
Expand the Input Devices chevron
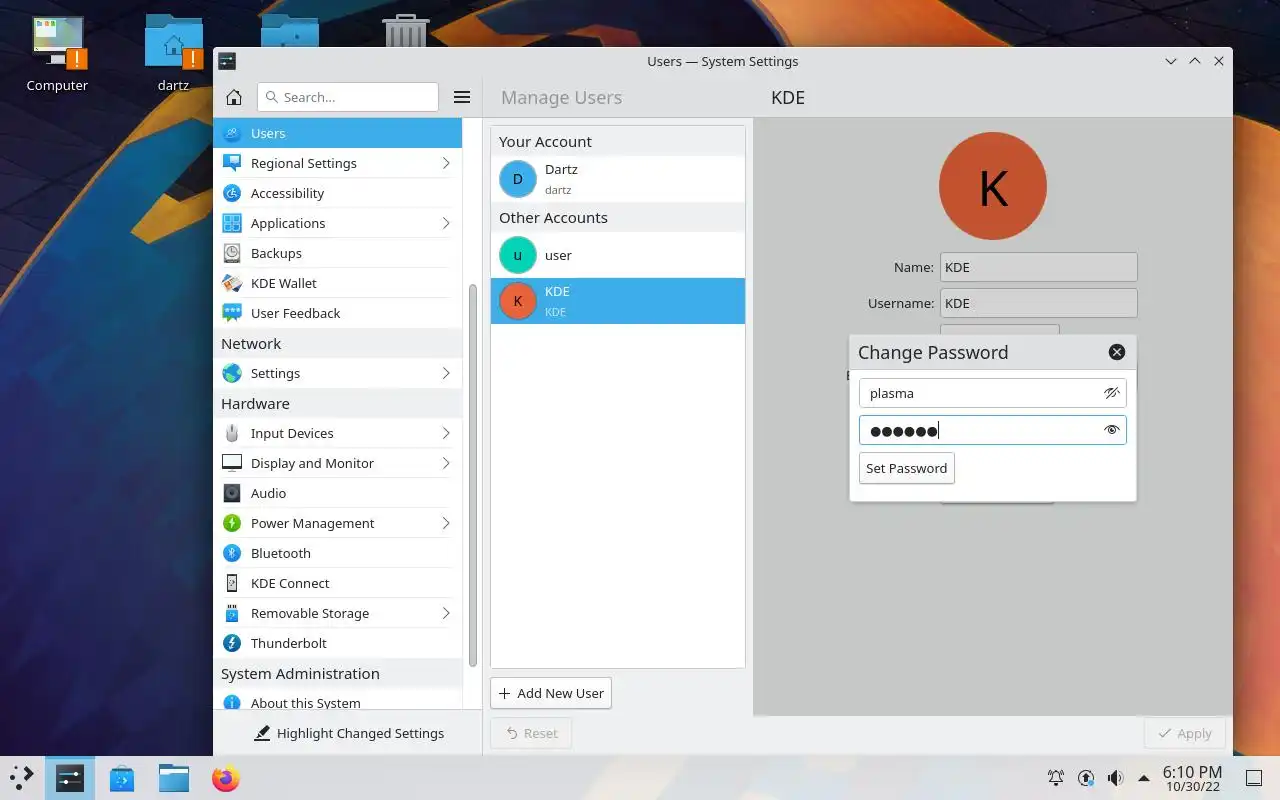tap(446, 433)
